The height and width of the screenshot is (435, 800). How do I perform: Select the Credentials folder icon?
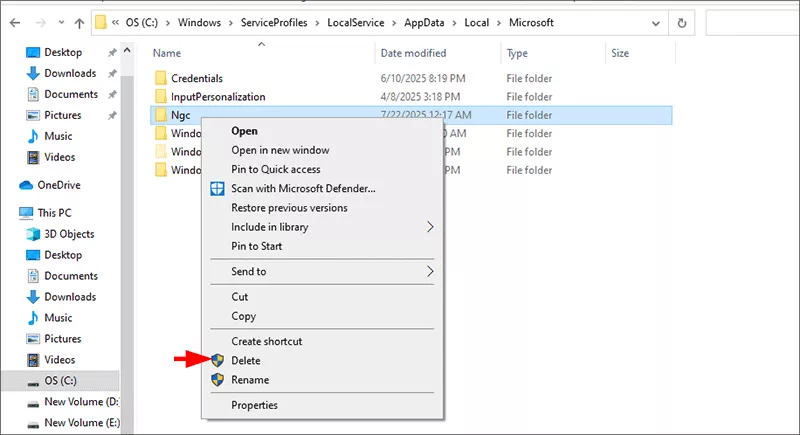tap(161, 78)
